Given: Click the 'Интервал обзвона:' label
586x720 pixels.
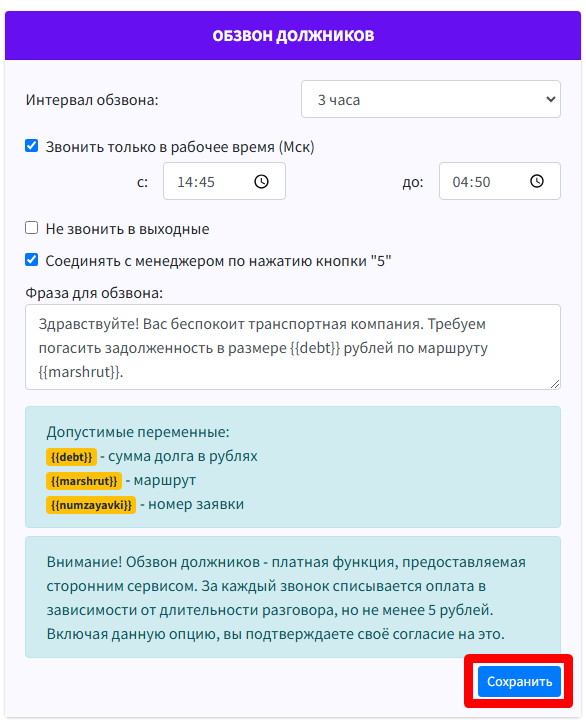Looking at the screenshot, I should 92,100.
